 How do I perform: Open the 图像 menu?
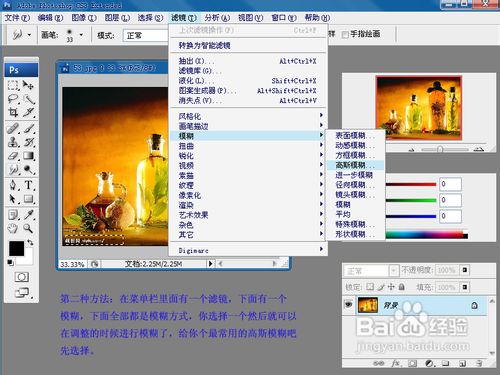click(84, 18)
